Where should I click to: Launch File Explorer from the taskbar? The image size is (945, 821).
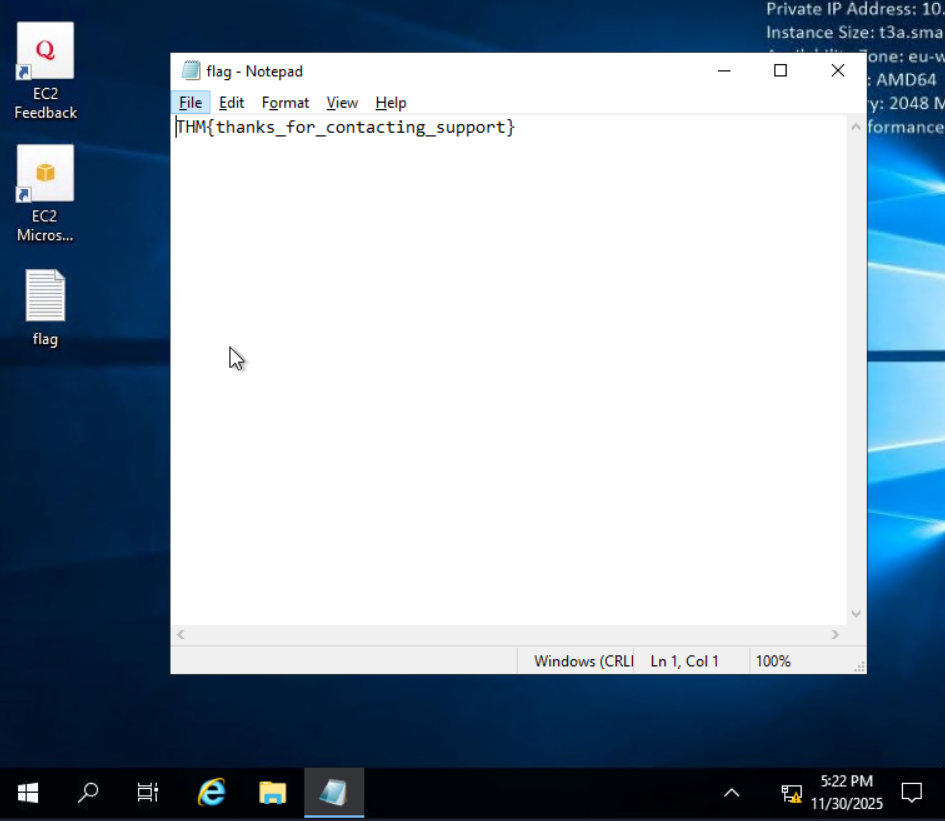272,793
